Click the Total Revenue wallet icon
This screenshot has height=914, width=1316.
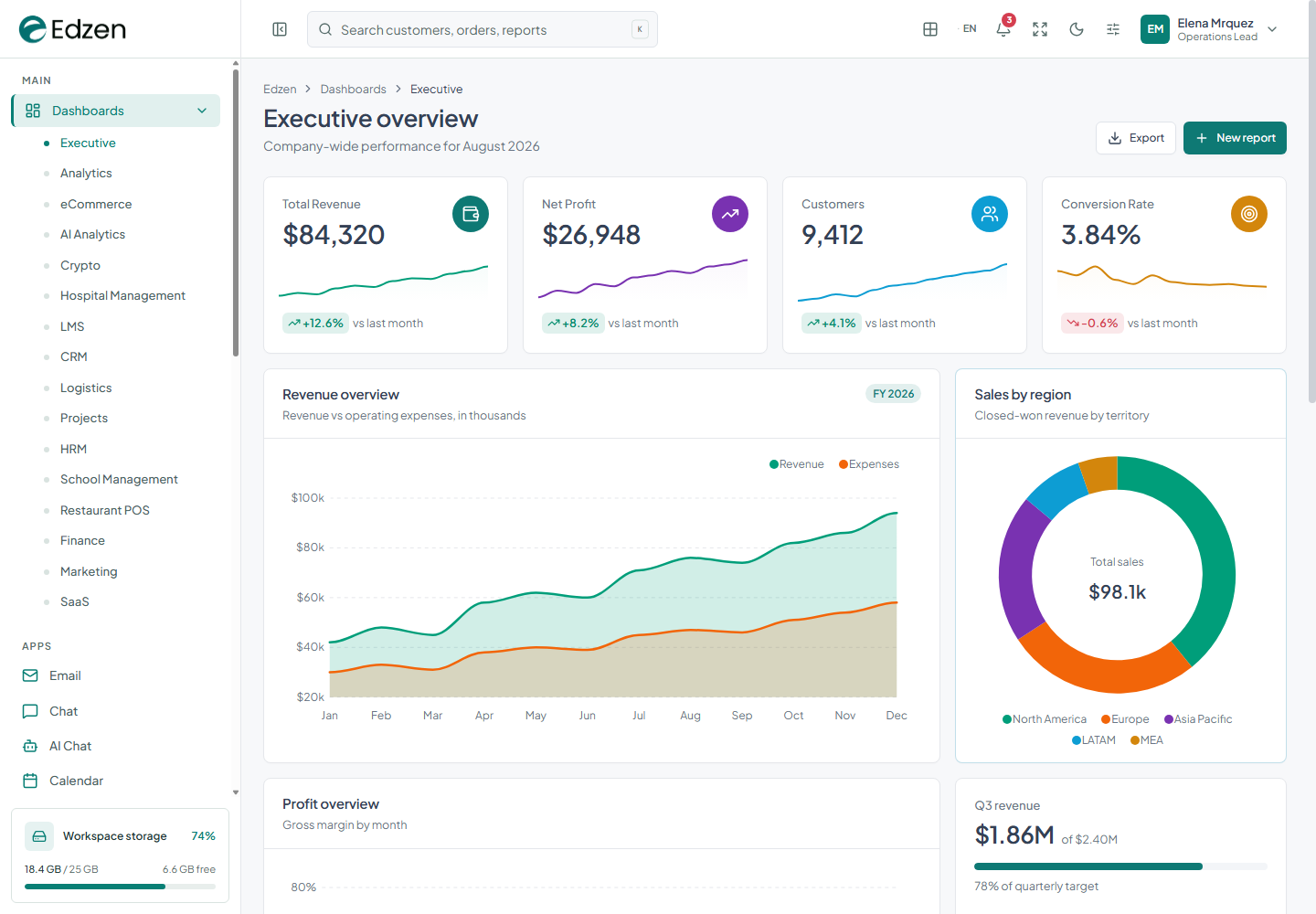[x=471, y=214]
